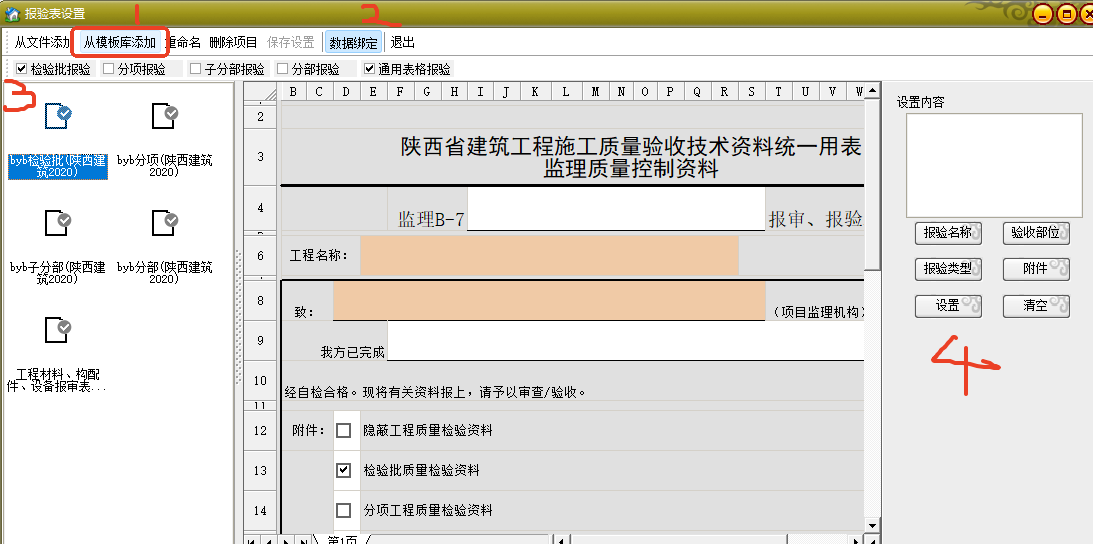Click the 经自检合格 text line
Image resolution: width=1093 pixels, height=544 pixels.
(436, 393)
